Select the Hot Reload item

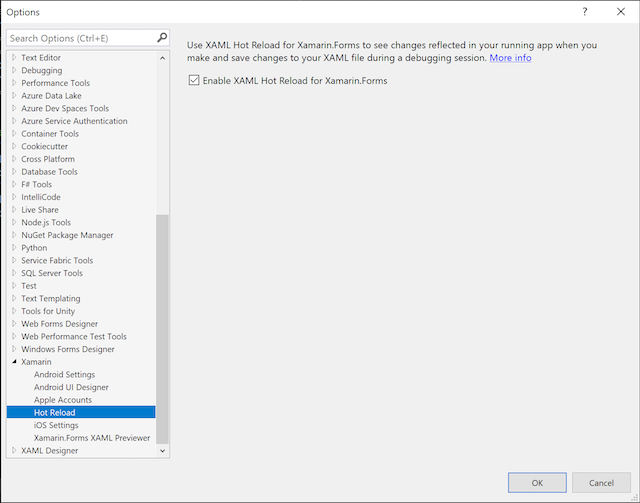[81, 412]
